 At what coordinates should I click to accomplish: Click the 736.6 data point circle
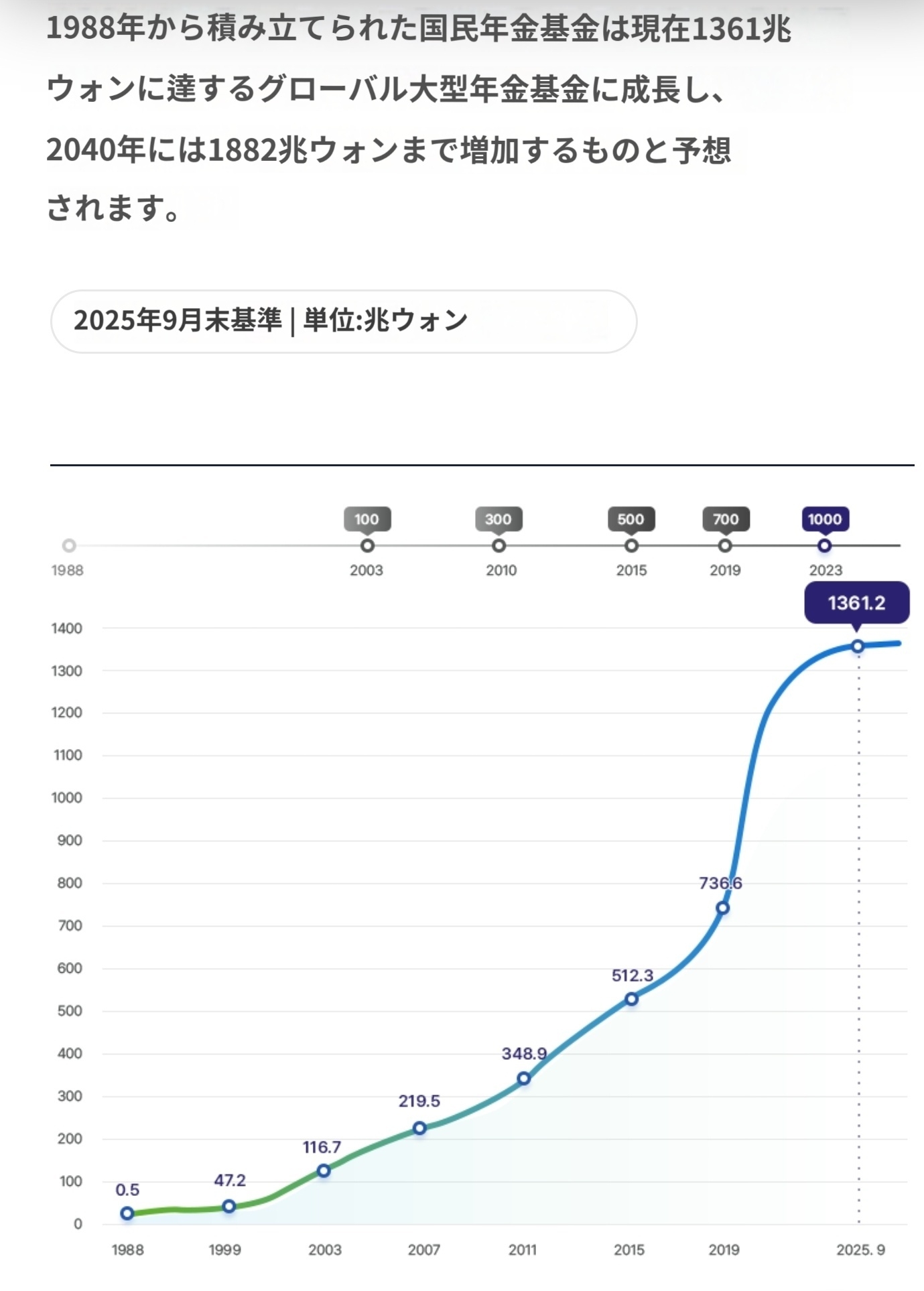tap(722, 908)
